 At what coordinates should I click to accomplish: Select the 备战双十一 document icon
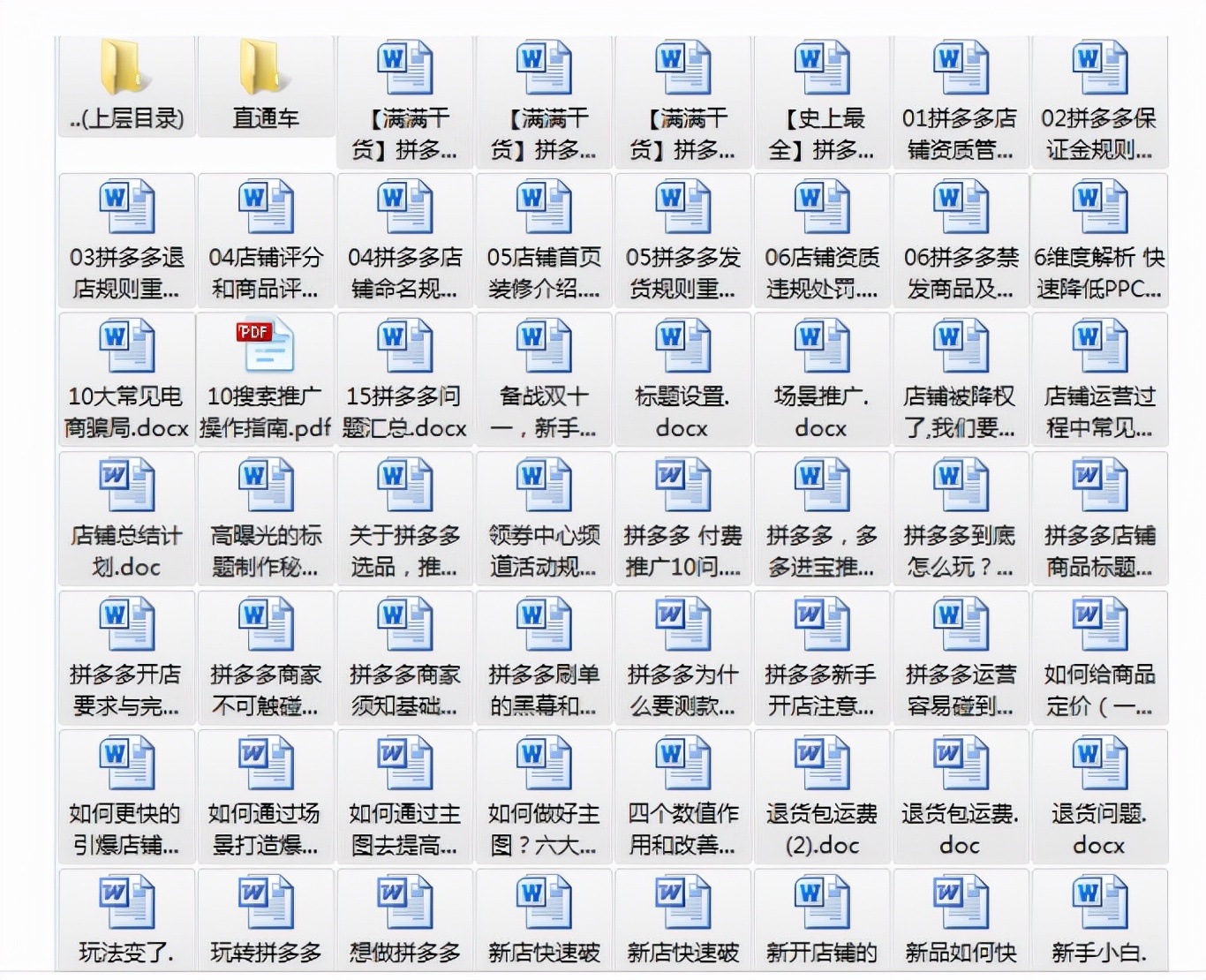pyautogui.click(x=544, y=345)
